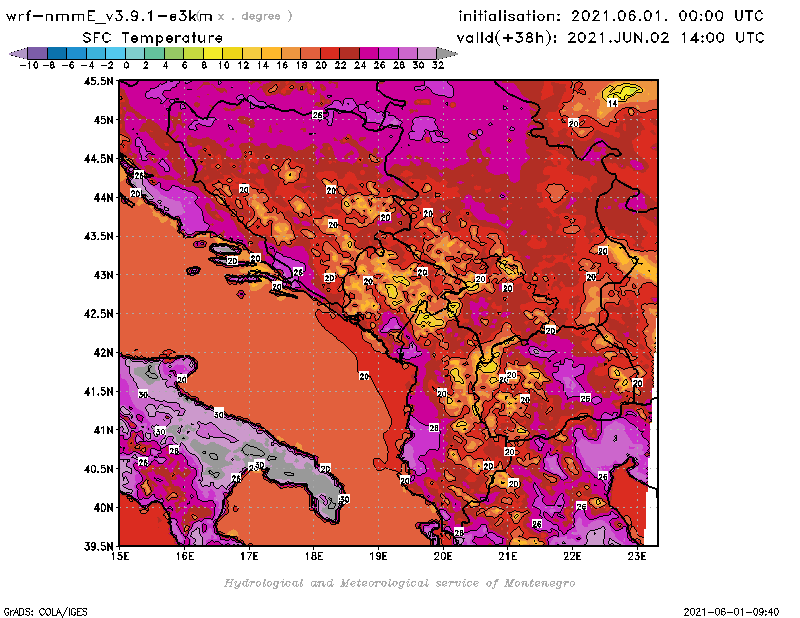Screen dimensions: 800x618
Task: Click the valid time '14:00 UTC'
Action: pyautogui.click(x=722, y=38)
